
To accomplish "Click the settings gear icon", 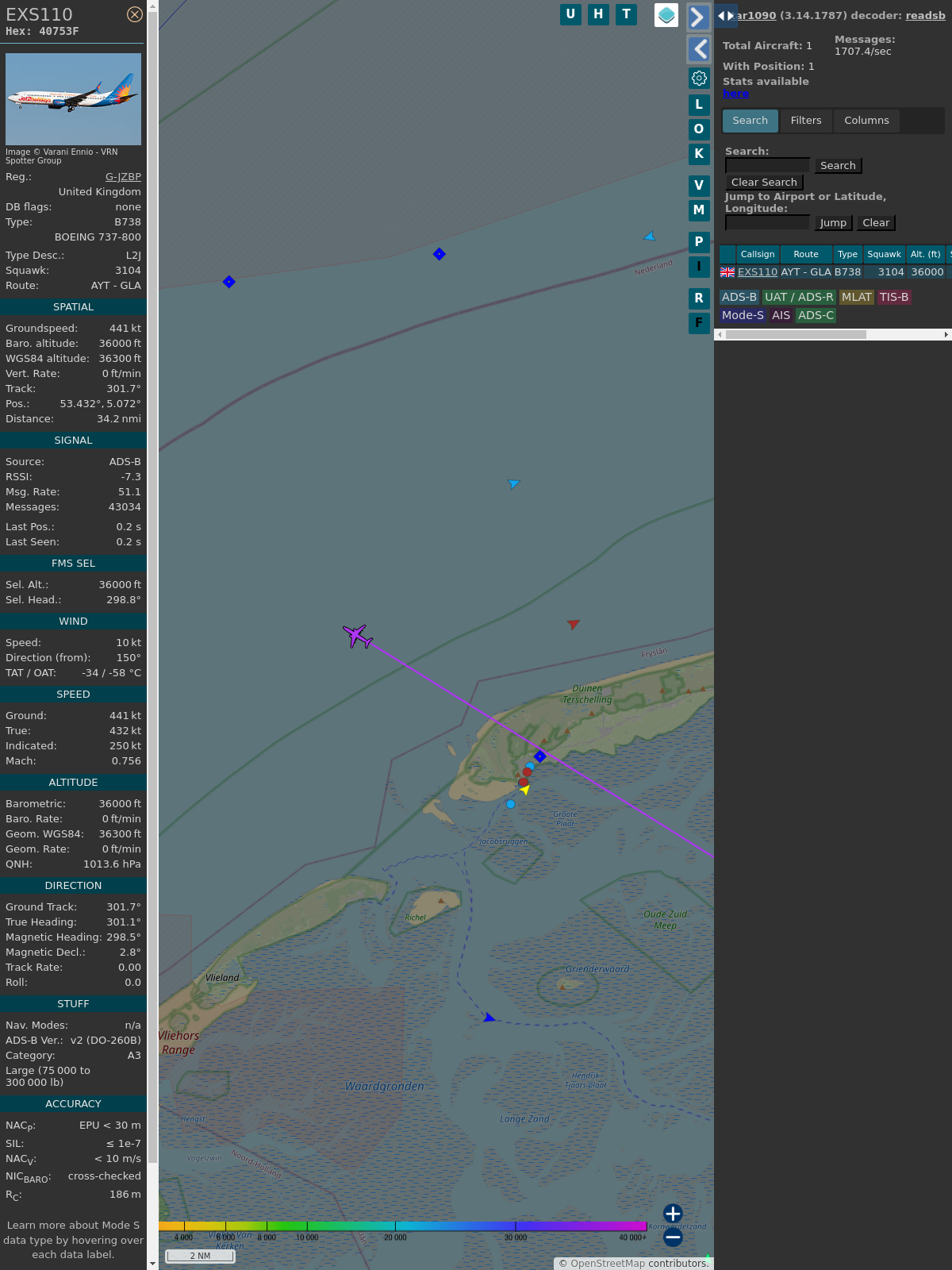I will click(699, 78).
